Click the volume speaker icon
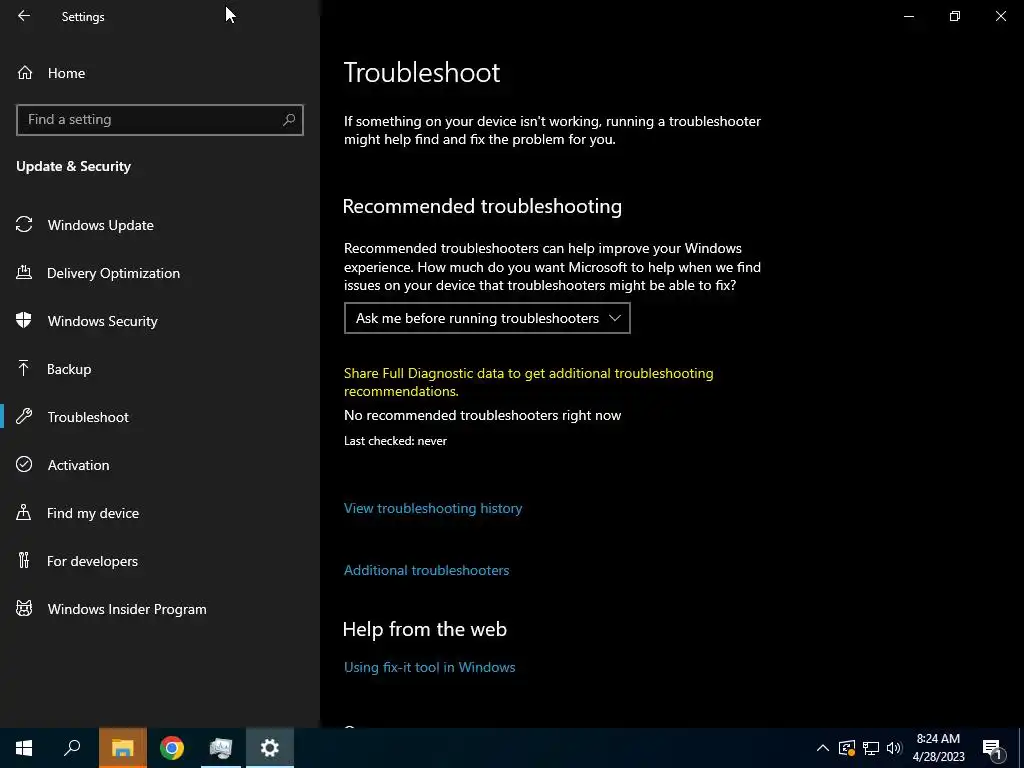The height and width of the screenshot is (768, 1024). click(x=894, y=748)
